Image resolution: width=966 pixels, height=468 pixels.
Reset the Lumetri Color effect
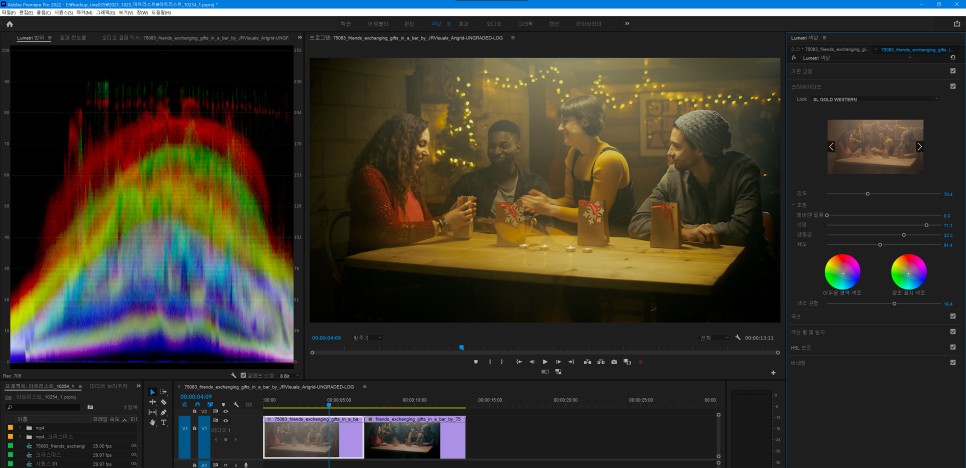tap(953, 58)
